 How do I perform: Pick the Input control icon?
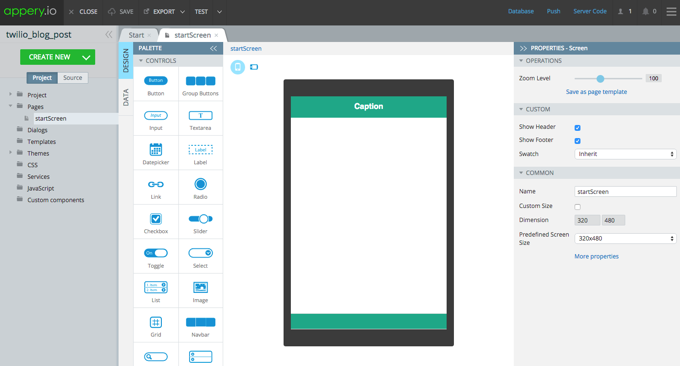point(156,115)
